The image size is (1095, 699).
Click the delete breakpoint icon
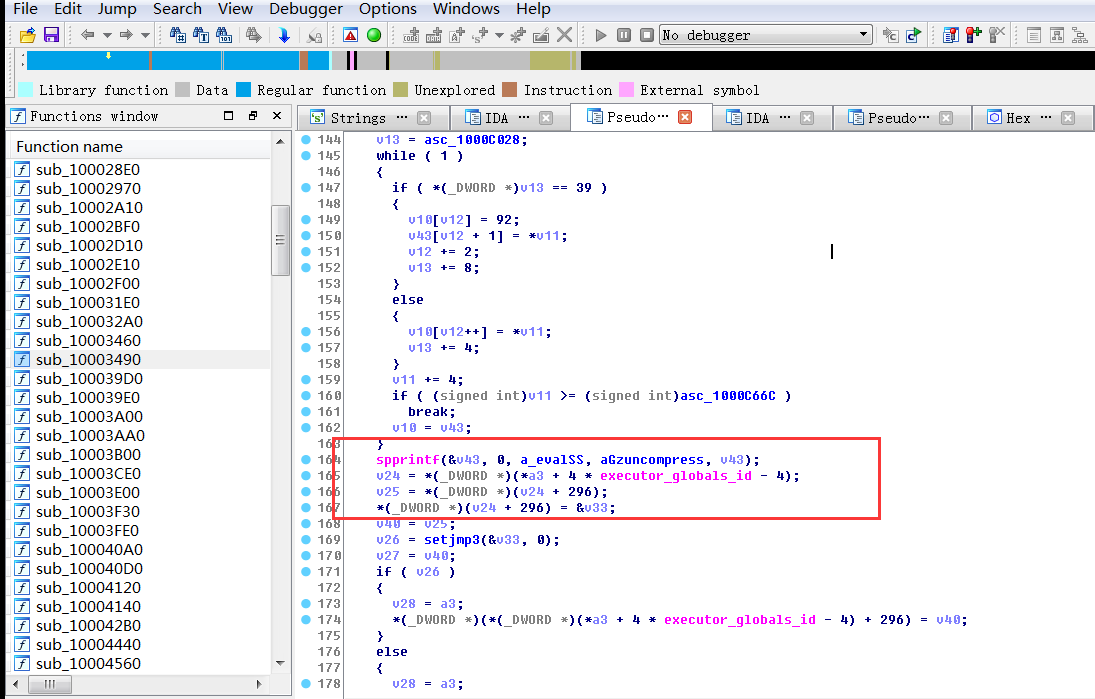[x=997, y=35]
